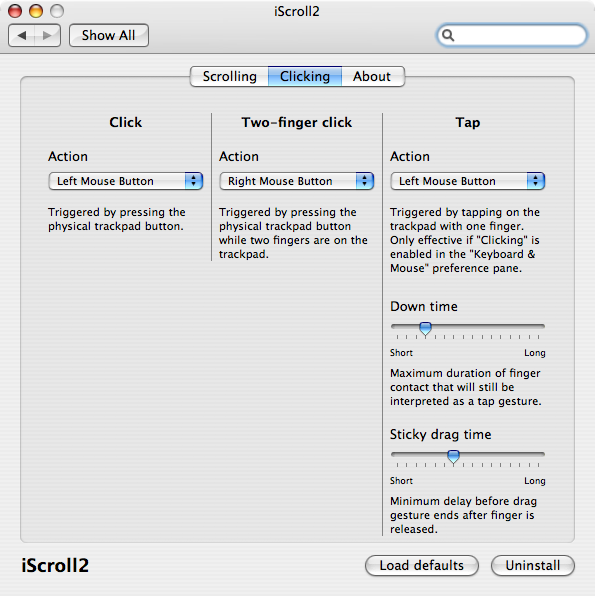Image resolution: width=595 pixels, height=596 pixels.
Task: Click the 'Sticky drag time' label
Action: tap(440, 434)
